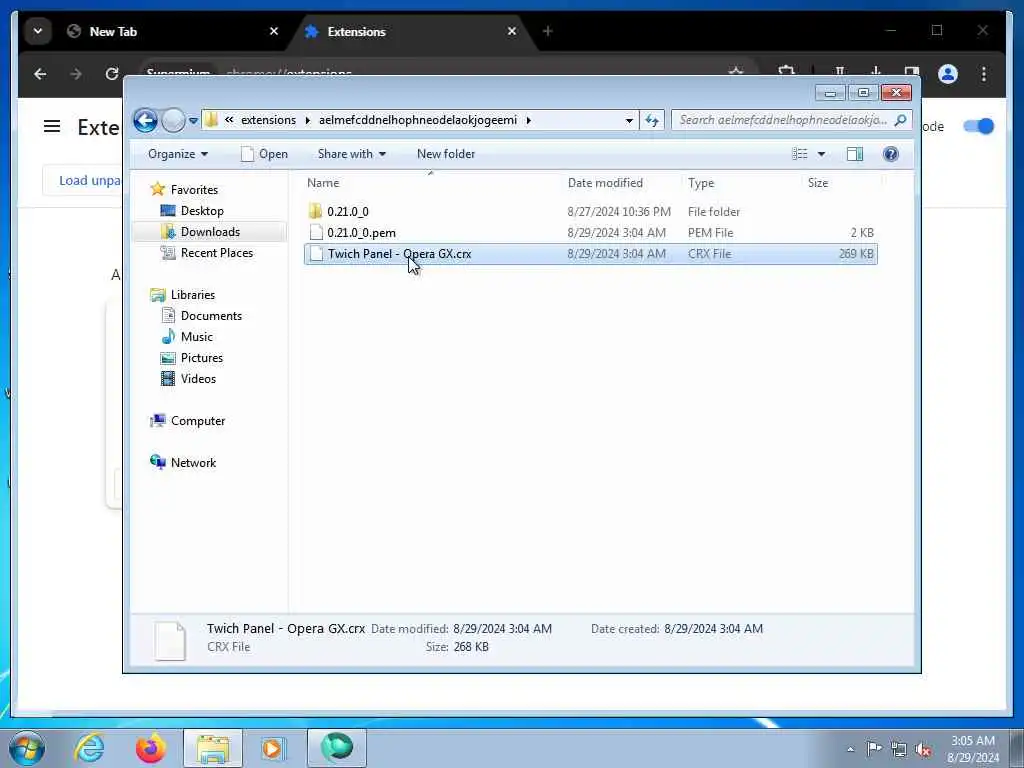
Task: Expand the address bar history dropdown
Action: click(629, 120)
